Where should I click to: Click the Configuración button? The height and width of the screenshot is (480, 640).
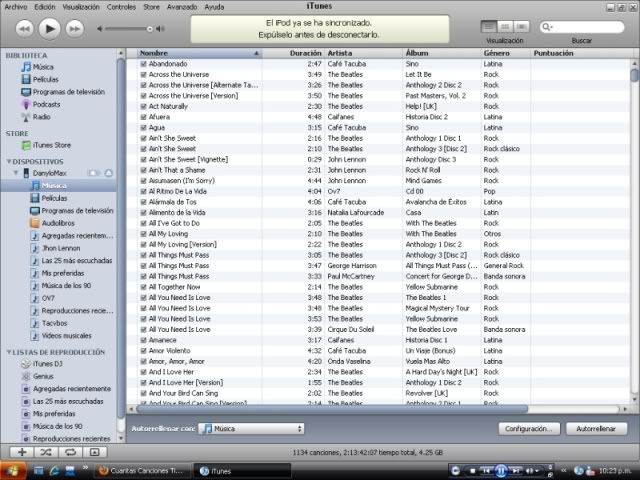529,429
